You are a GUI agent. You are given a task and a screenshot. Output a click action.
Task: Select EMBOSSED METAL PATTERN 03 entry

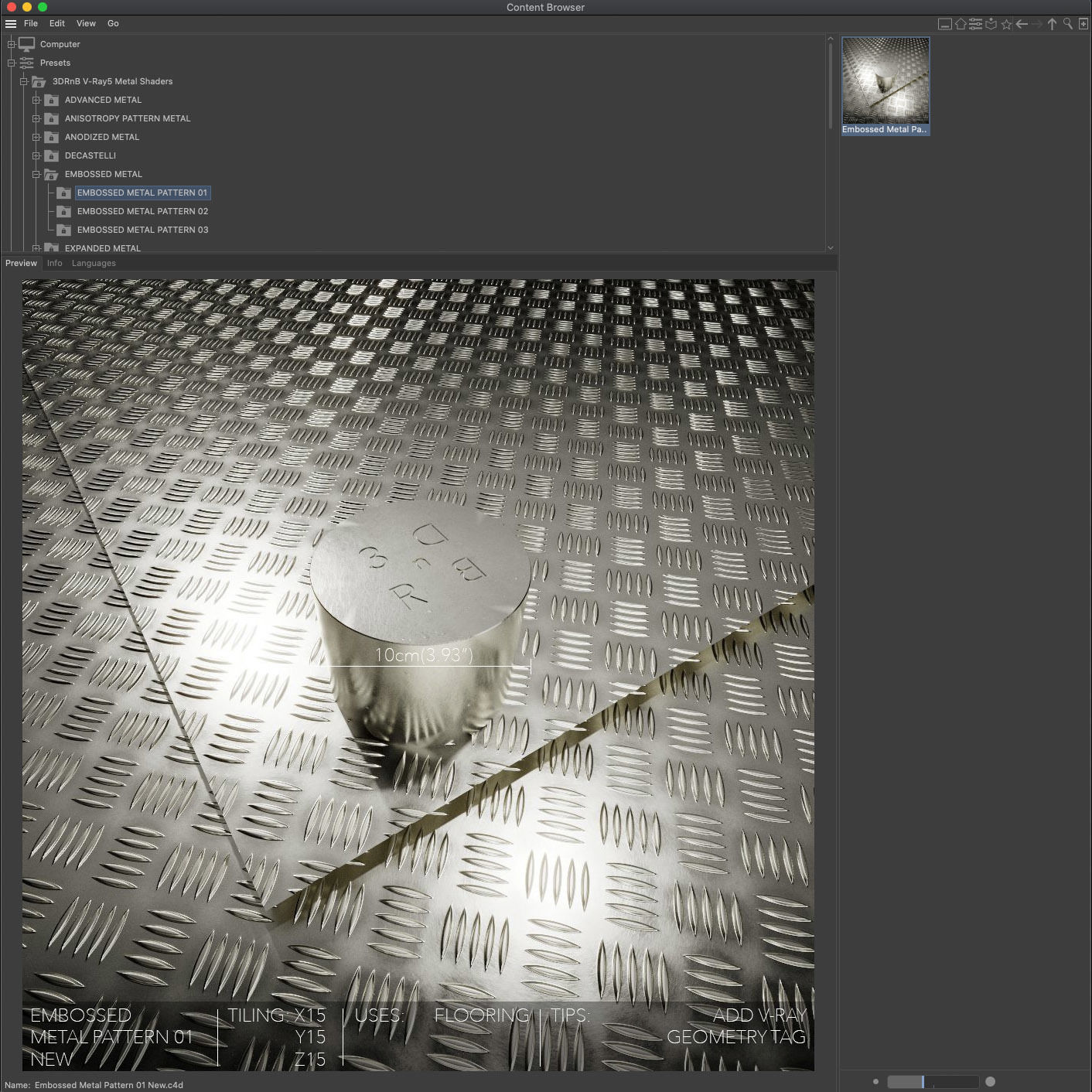(x=143, y=230)
